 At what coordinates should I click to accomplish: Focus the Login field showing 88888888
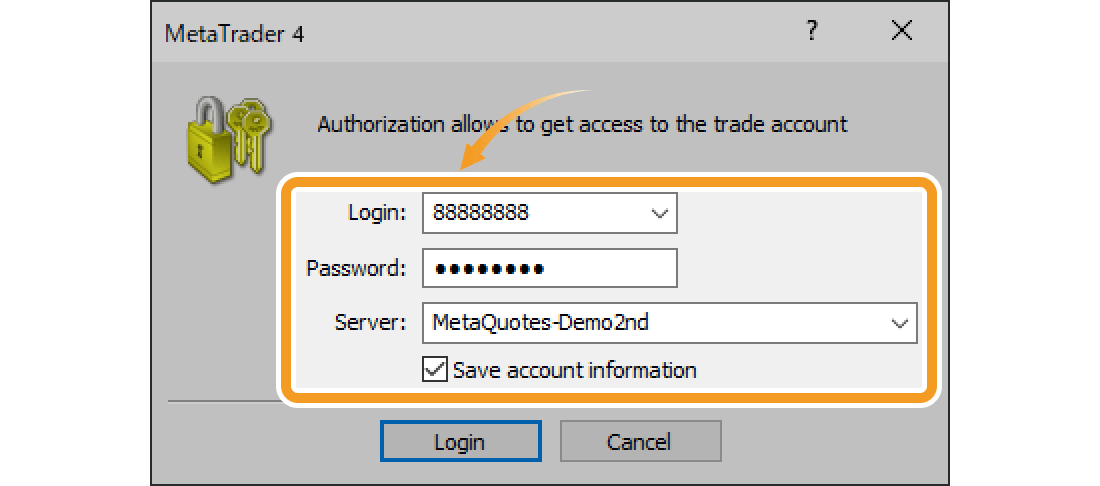click(x=530, y=213)
